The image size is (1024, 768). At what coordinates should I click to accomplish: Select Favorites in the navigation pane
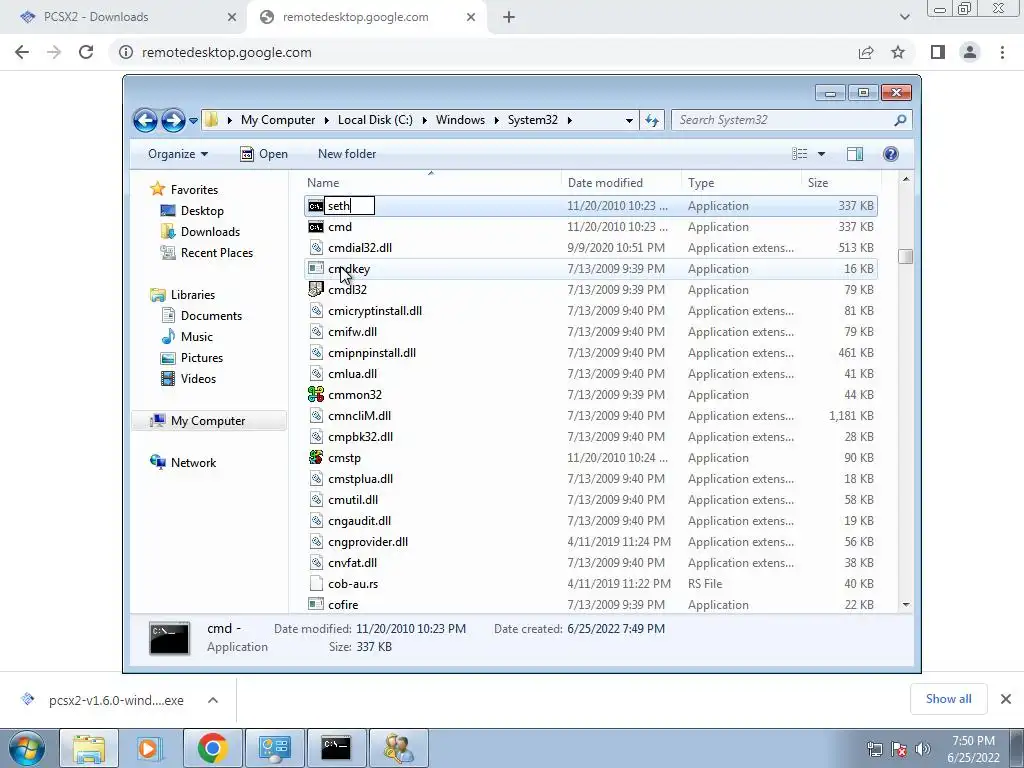click(184, 189)
